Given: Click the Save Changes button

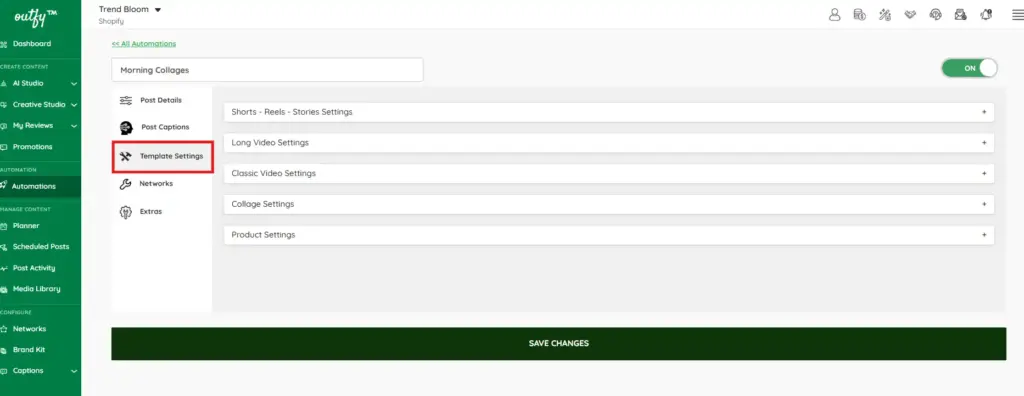Looking at the screenshot, I should coord(558,344).
